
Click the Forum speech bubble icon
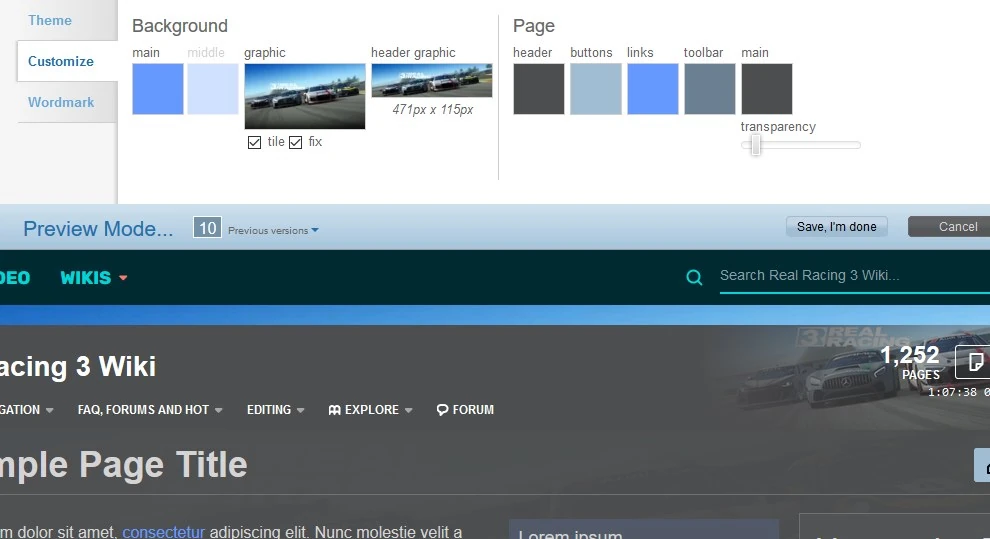click(x=442, y=410)
